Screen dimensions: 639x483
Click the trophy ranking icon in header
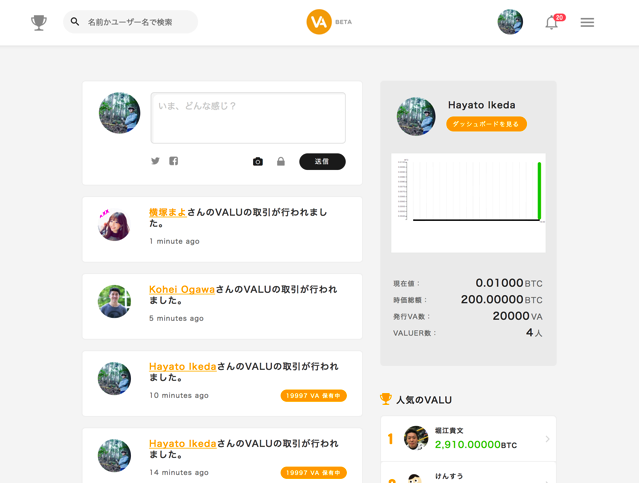(39, 22)
